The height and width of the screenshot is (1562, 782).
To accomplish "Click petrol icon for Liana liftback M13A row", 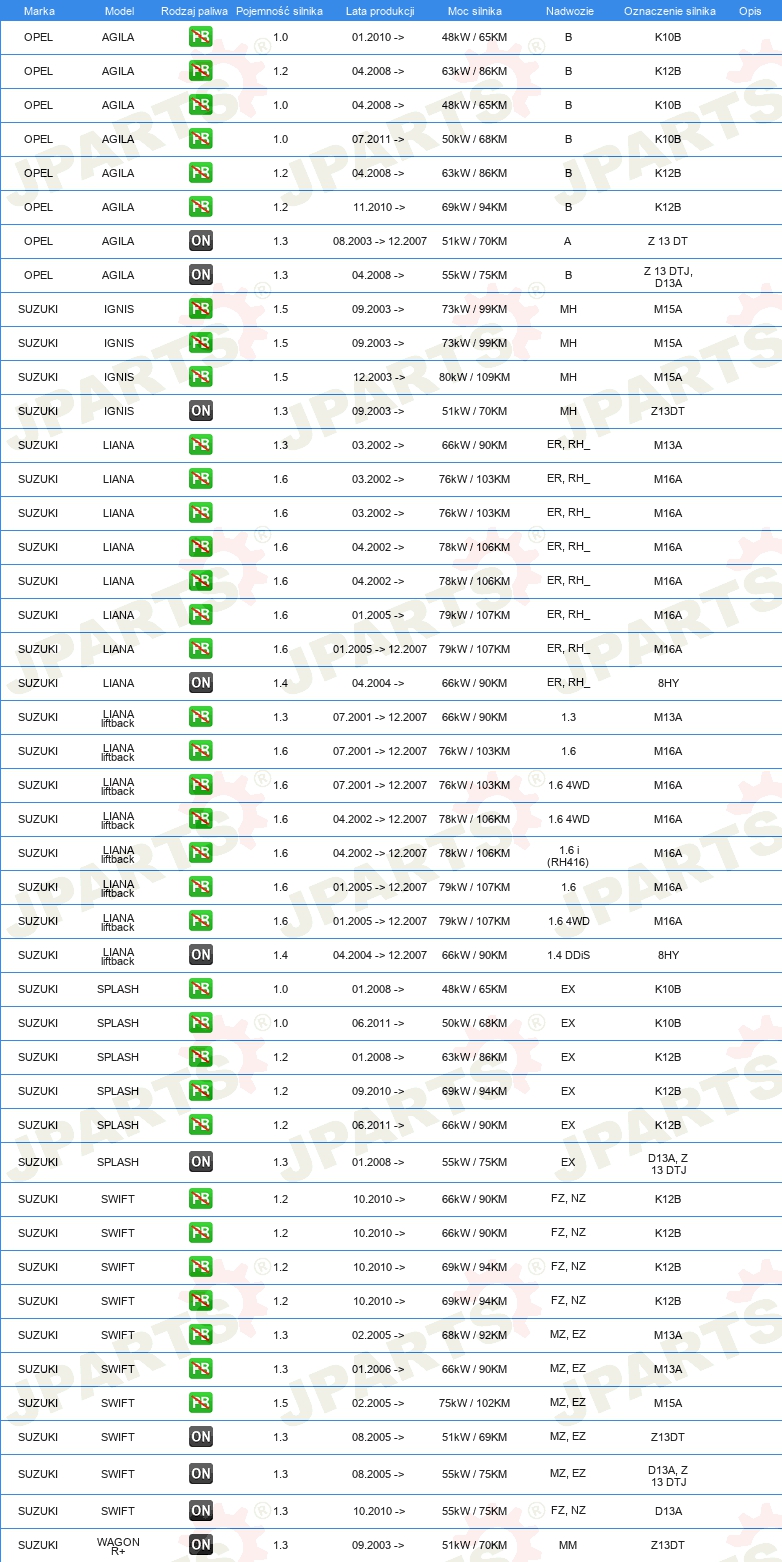I will click(x=201, y=717).
